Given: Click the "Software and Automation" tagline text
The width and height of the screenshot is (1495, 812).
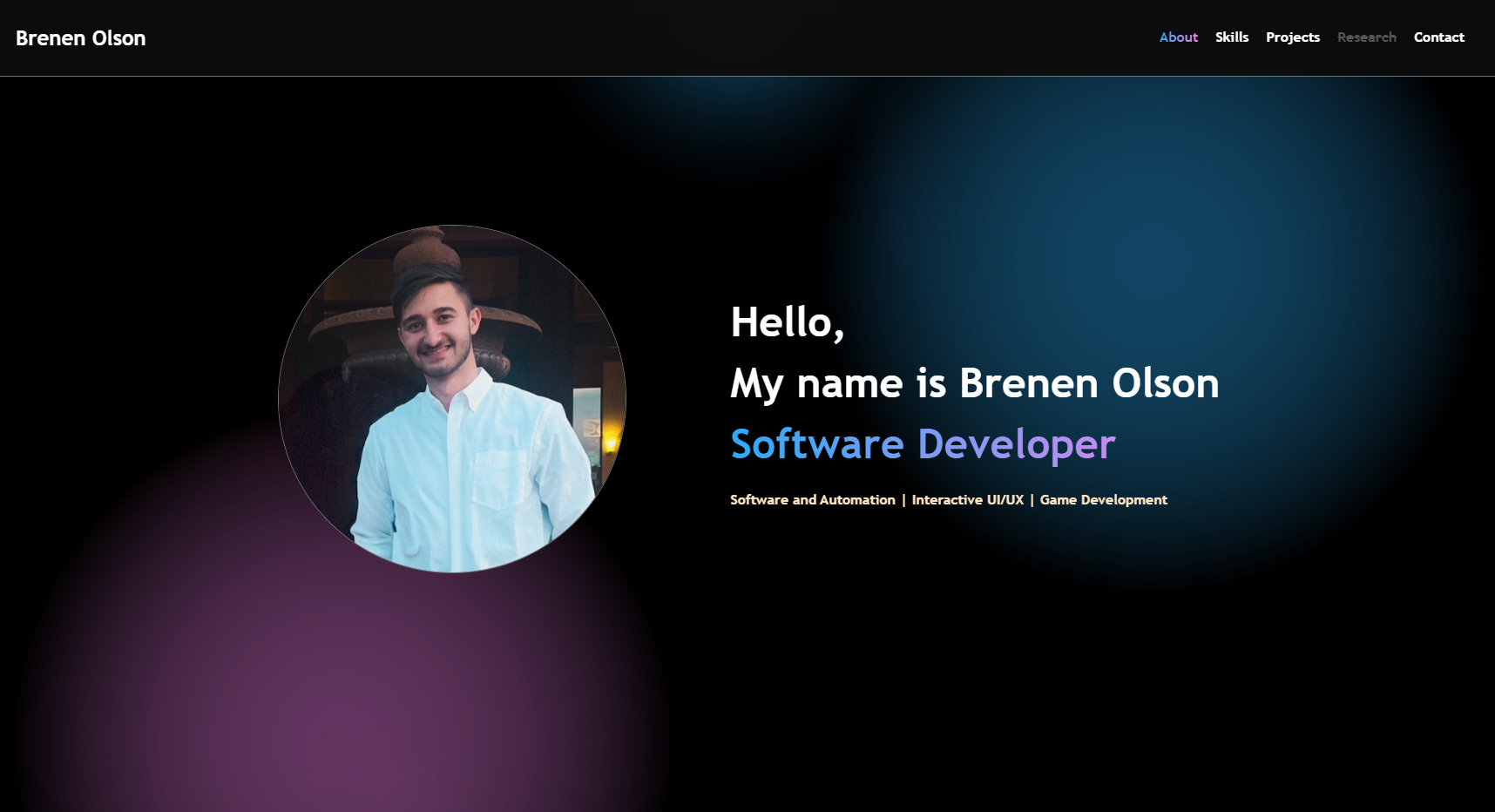Looking at the screenshot, I should (813, 500).
